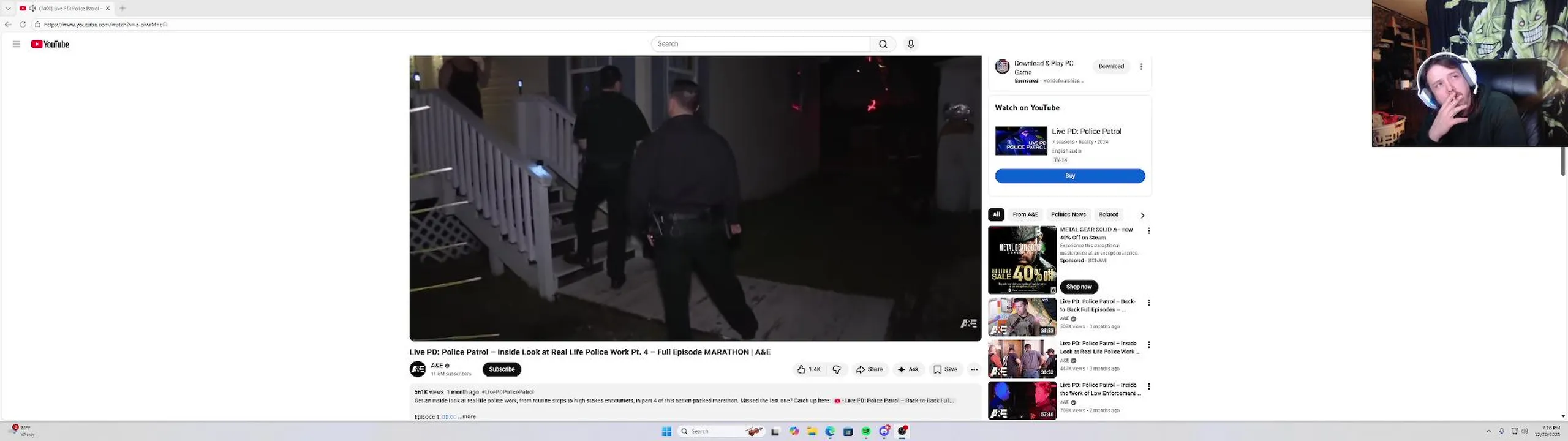Open the Windows Start menu

point(666,432)
